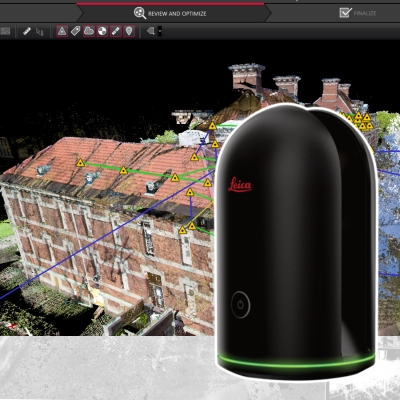Click the location pin icon
Viewport: 400px width, 400px height.
point(129,31)
